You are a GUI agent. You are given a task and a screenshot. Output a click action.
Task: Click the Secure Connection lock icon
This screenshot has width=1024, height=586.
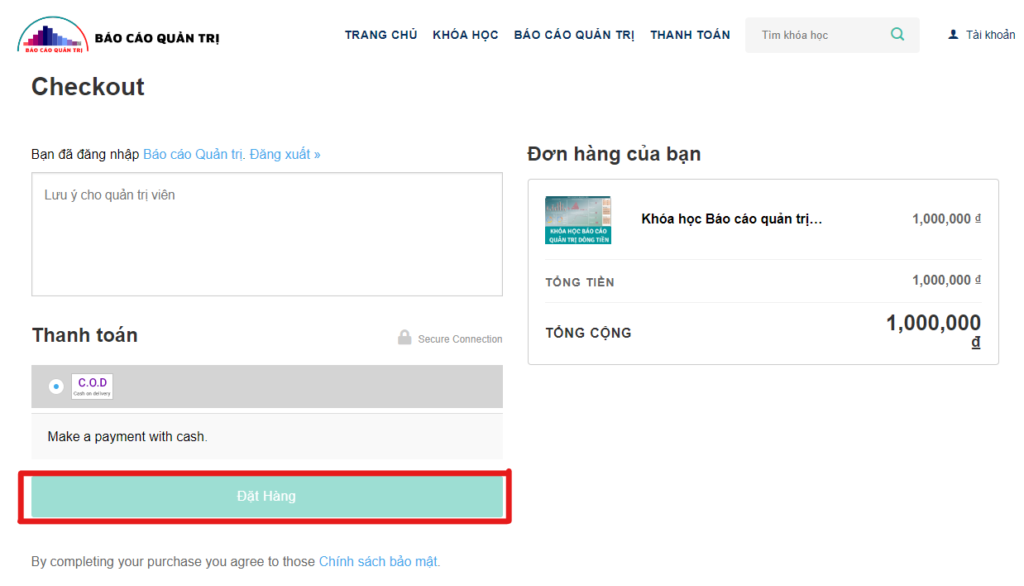click(x=404, y=338)
